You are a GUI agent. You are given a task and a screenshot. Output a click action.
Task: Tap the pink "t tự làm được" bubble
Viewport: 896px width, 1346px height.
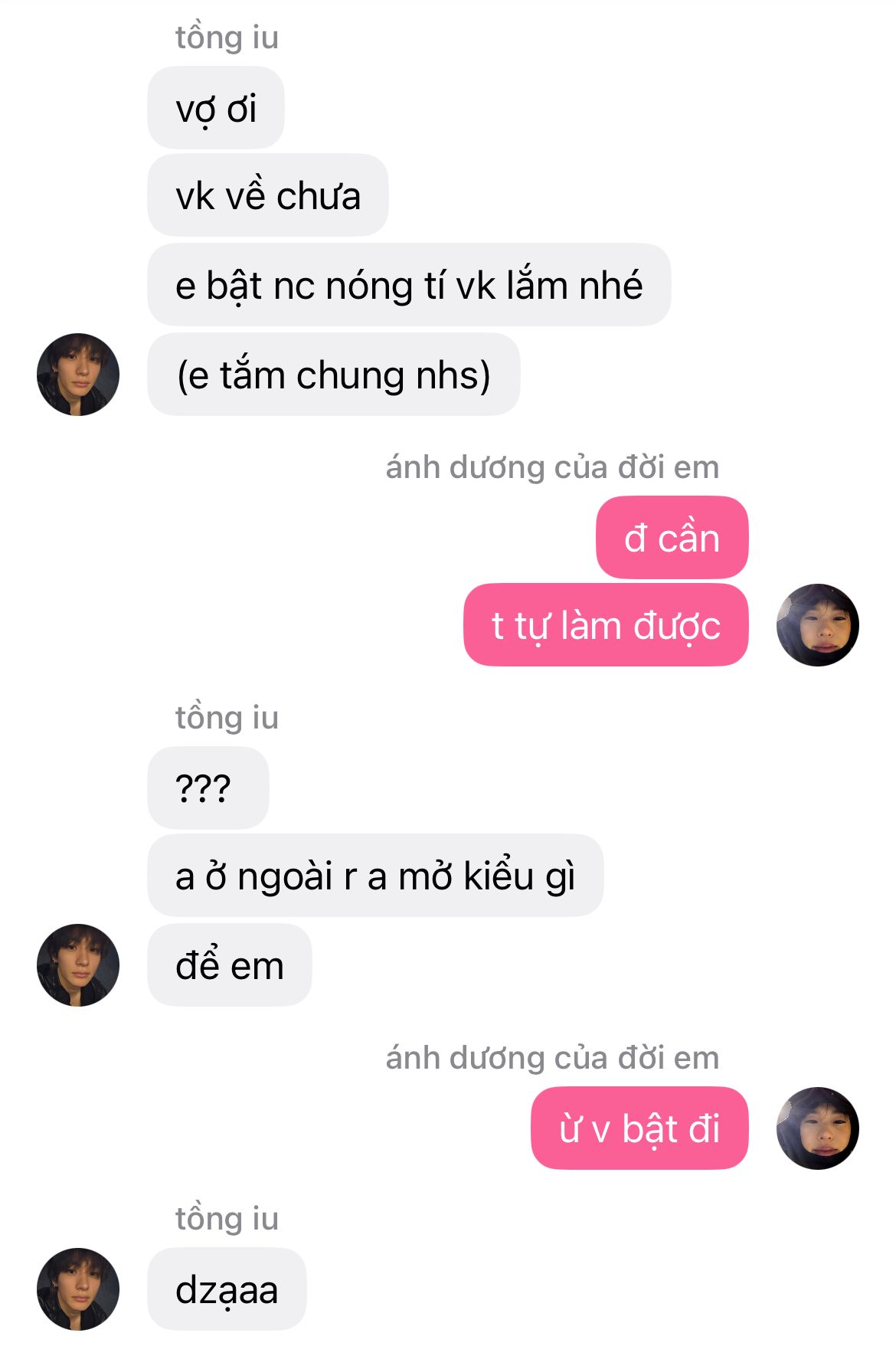point(606,625)
